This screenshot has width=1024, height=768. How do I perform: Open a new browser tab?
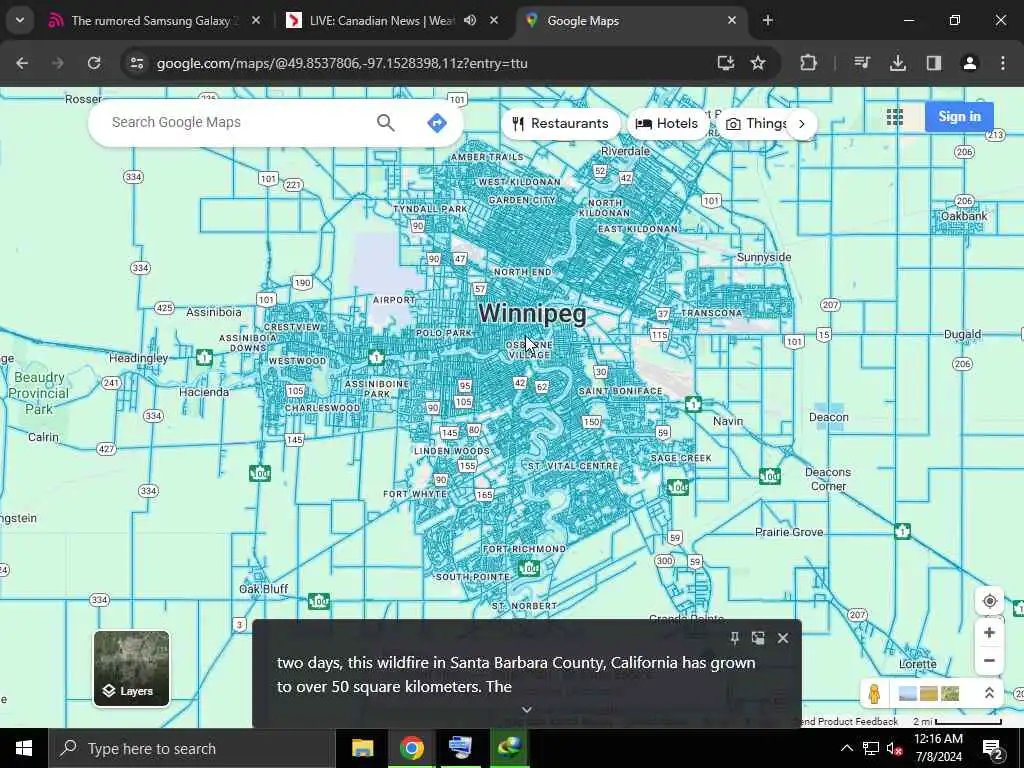[x=768, y=21]
